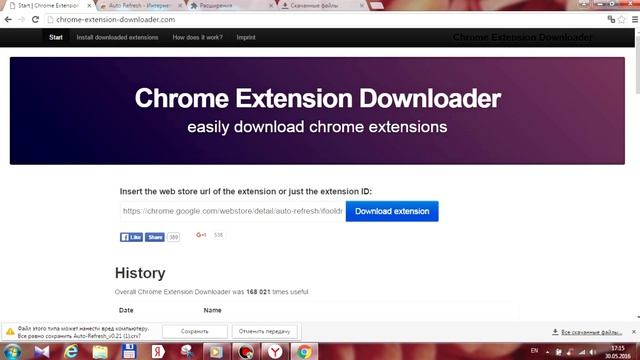Bookmark this page with the star icon

[622, 20]
